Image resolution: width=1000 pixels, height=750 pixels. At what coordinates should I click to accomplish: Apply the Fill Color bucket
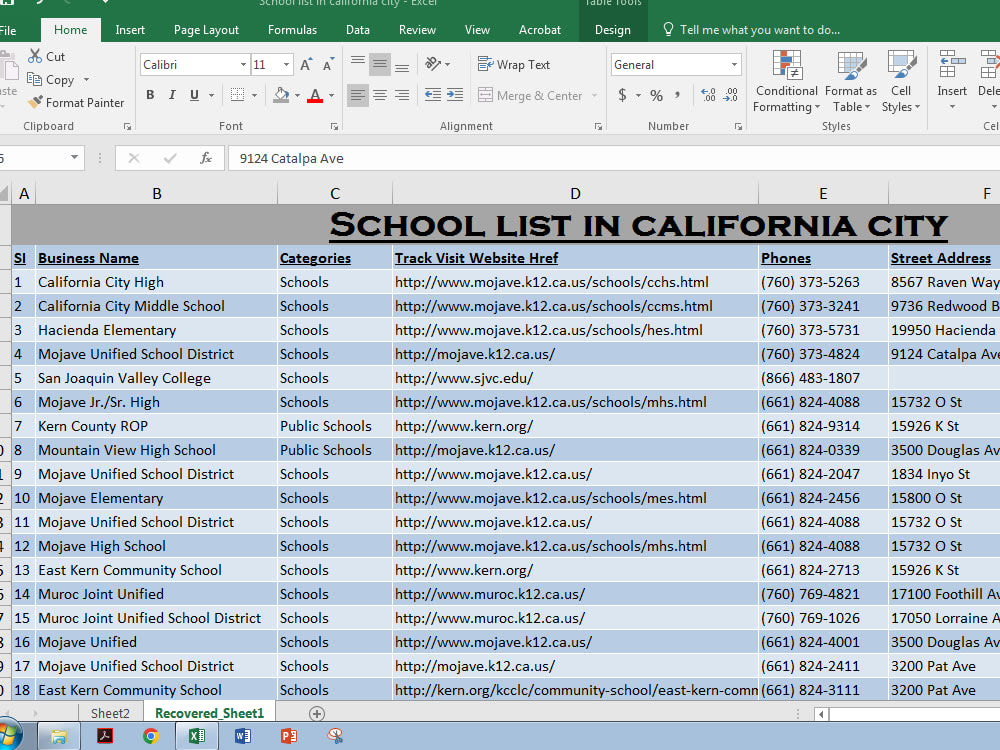click(x=281, y=95)
